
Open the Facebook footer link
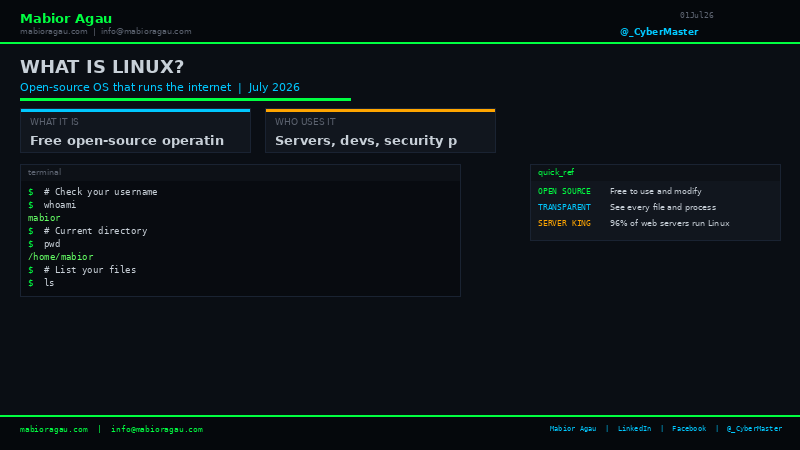click(x=689, y=429)
